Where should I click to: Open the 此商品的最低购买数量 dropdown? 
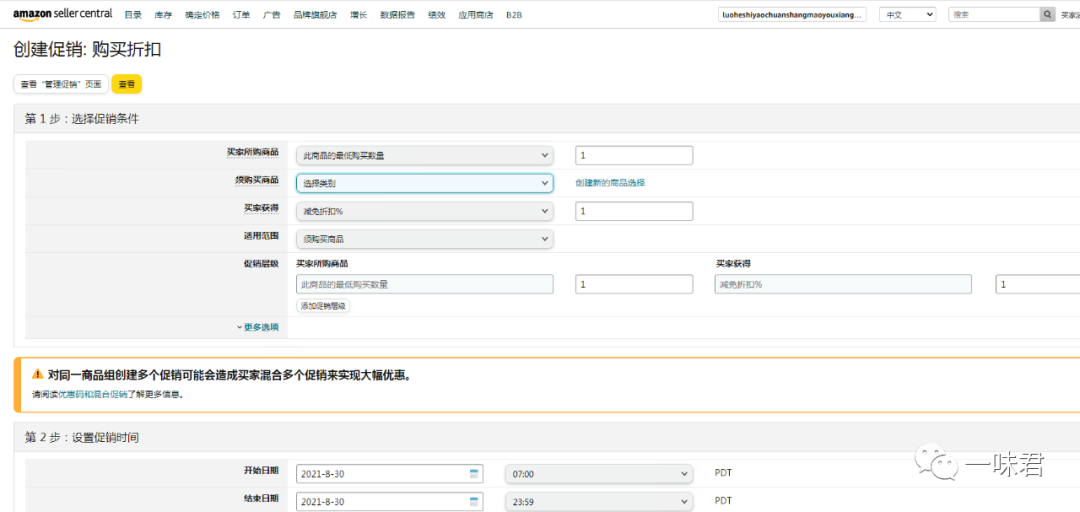(425, 156)
